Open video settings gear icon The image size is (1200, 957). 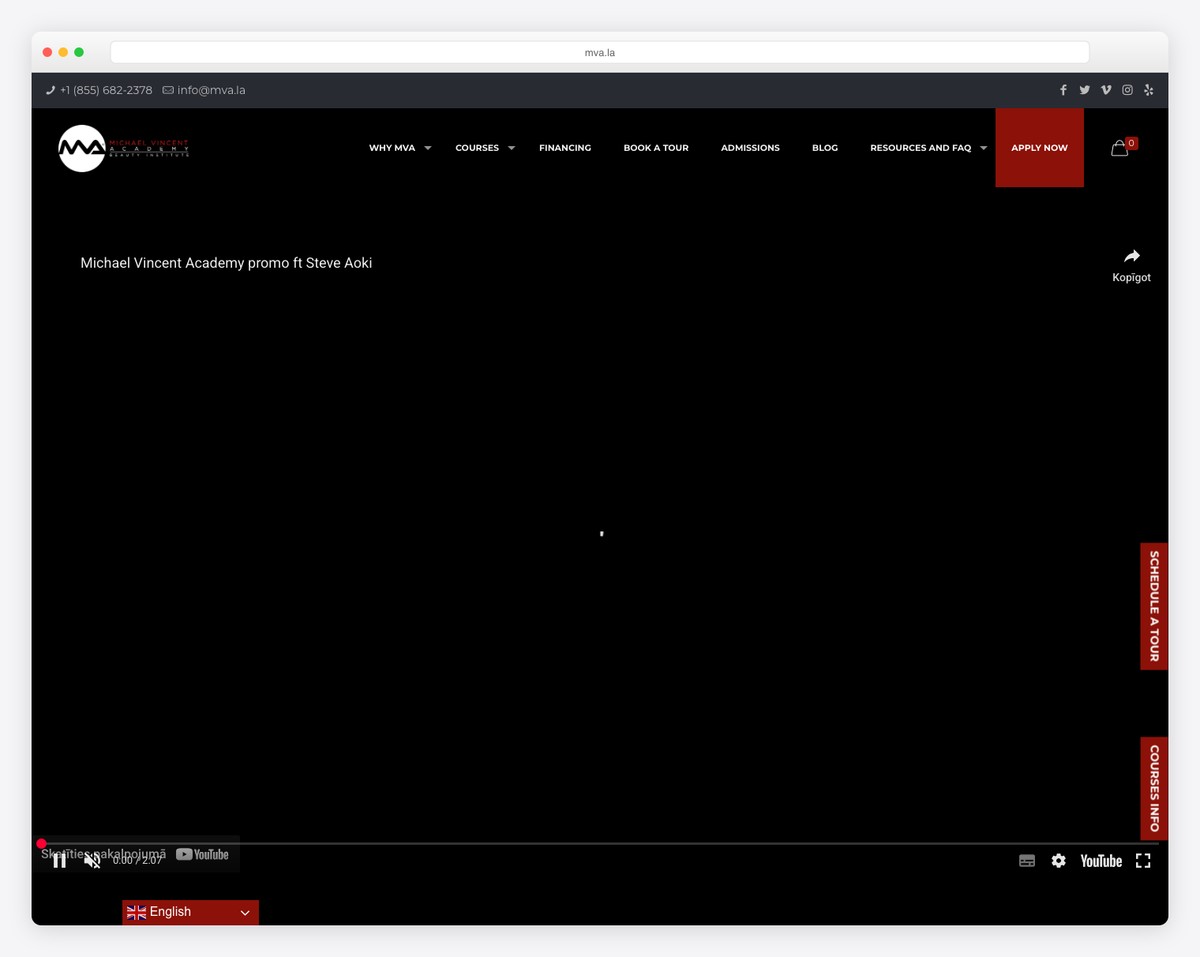(1058, 861)
